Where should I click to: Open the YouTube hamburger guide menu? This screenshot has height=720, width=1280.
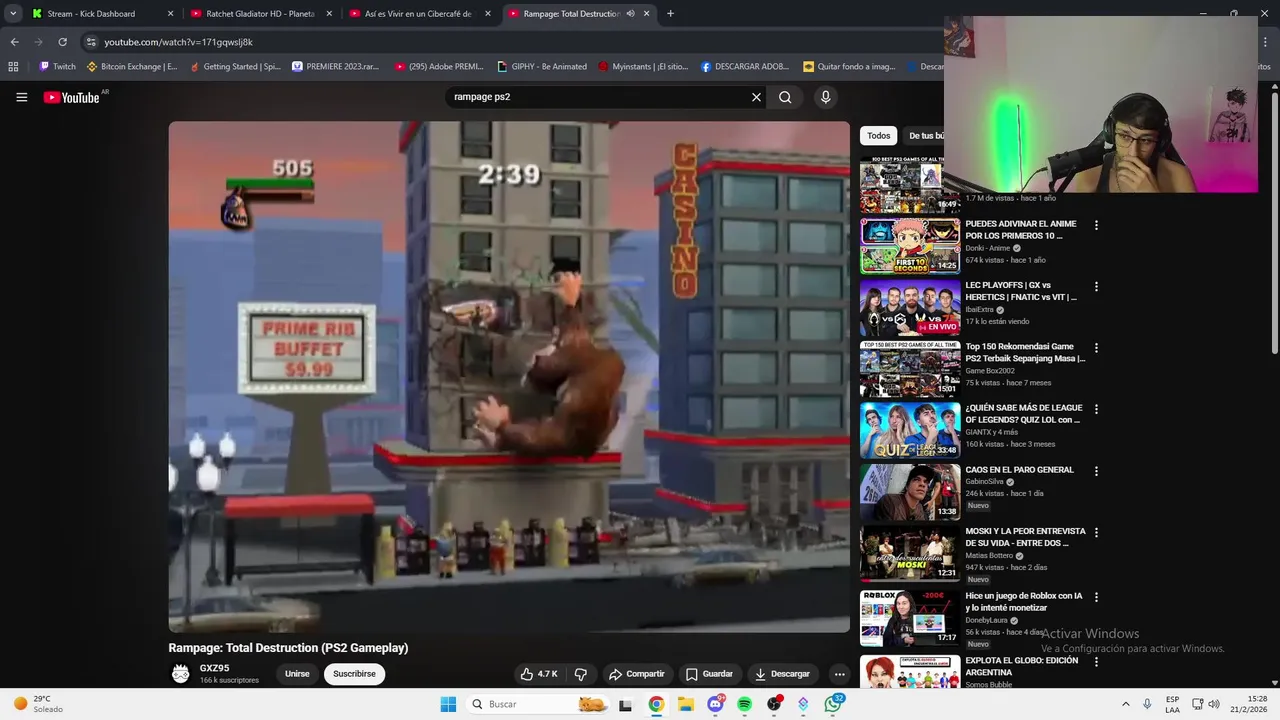[x=21, y=97]
